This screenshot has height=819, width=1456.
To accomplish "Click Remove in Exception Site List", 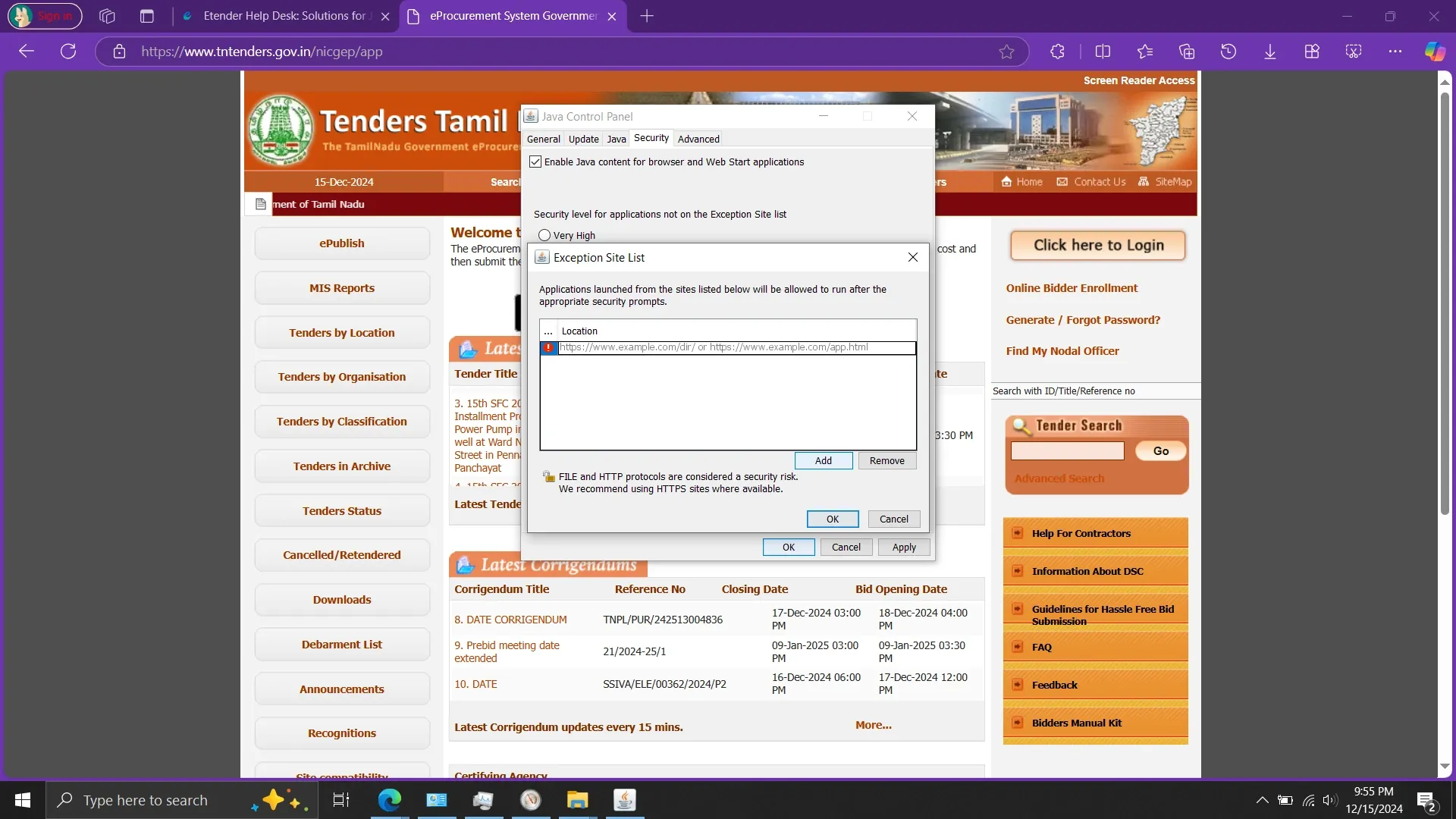I will point(887,461).
